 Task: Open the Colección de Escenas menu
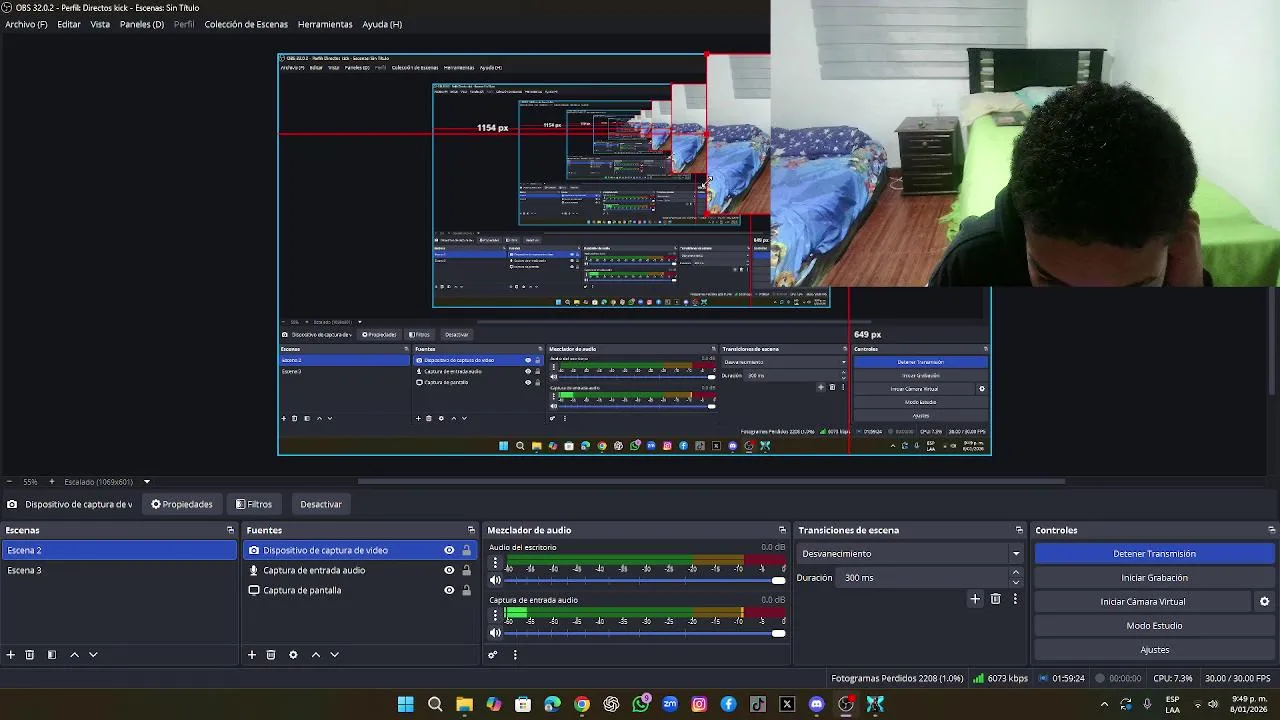click(x=246, y=24)
